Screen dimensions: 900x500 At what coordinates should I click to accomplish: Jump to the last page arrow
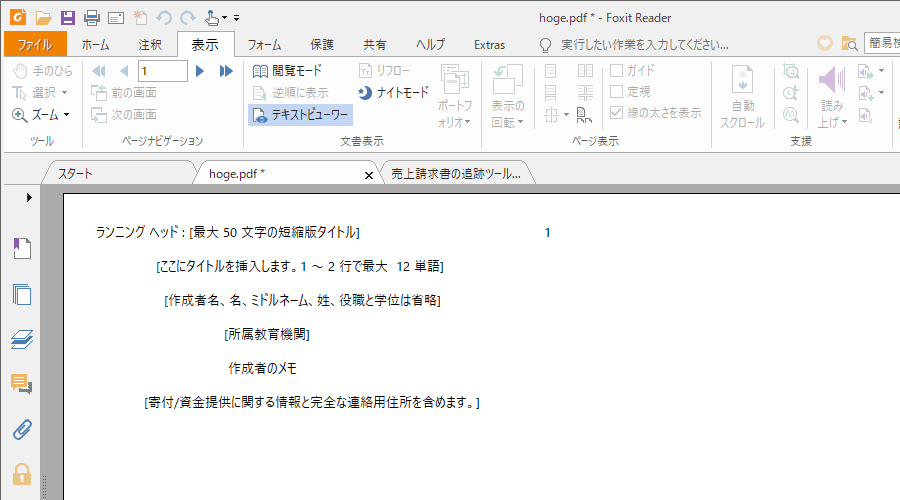226,71
